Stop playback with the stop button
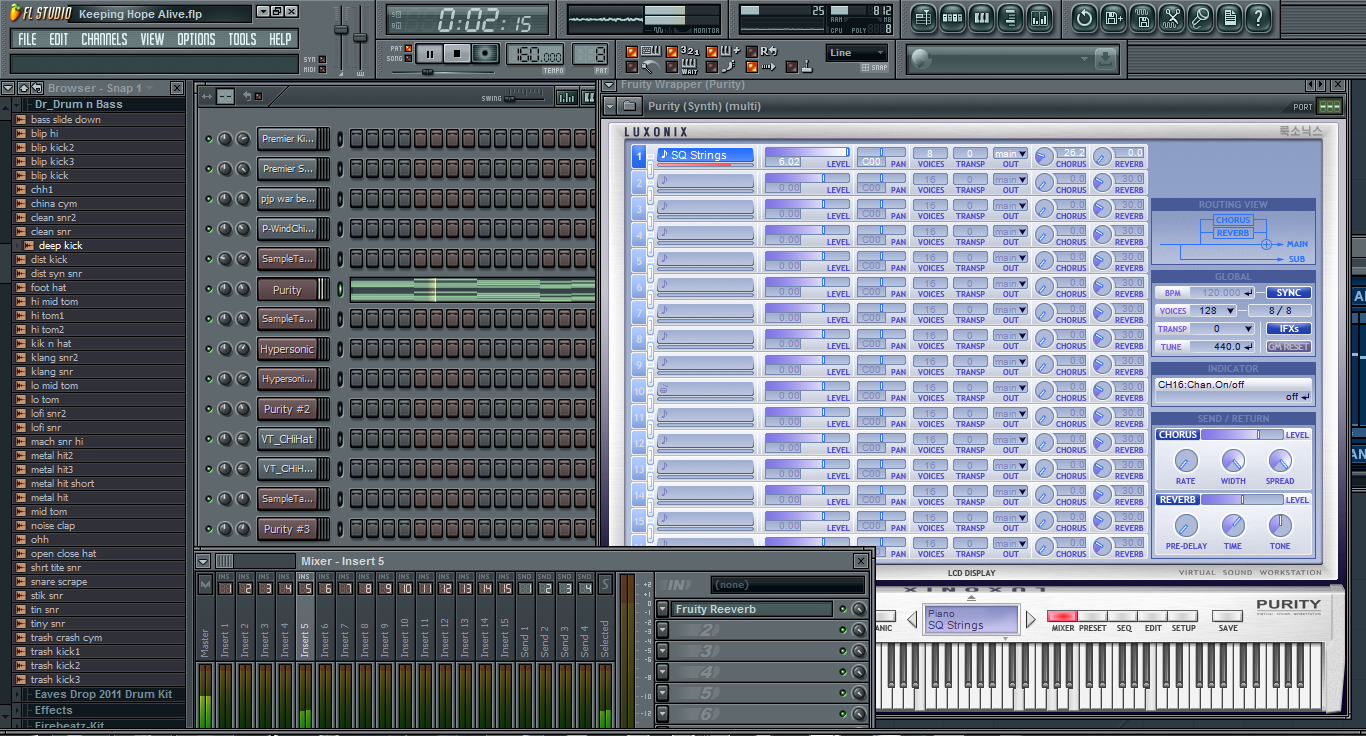This screenshot has width=1366, height=736. click(x=457, y=54)
